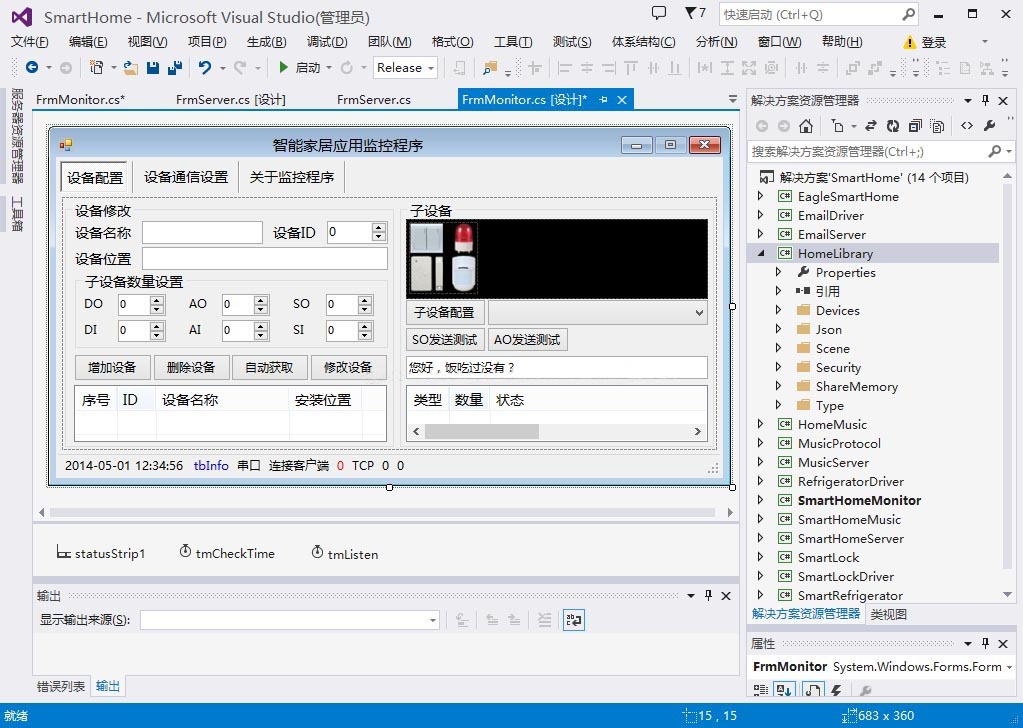Click the Open File folder icon
Screen dimensions: 1023x728
131,67
